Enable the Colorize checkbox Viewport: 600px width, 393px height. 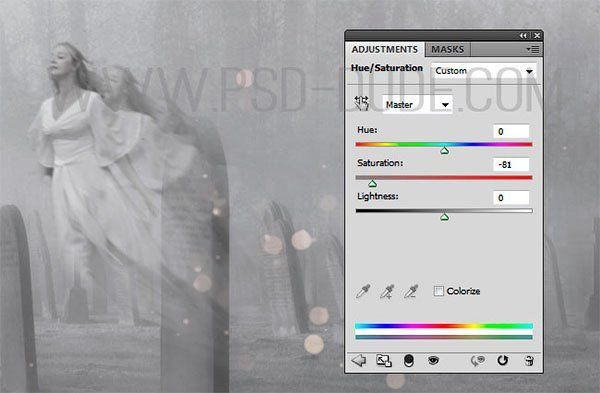point(439,291)
